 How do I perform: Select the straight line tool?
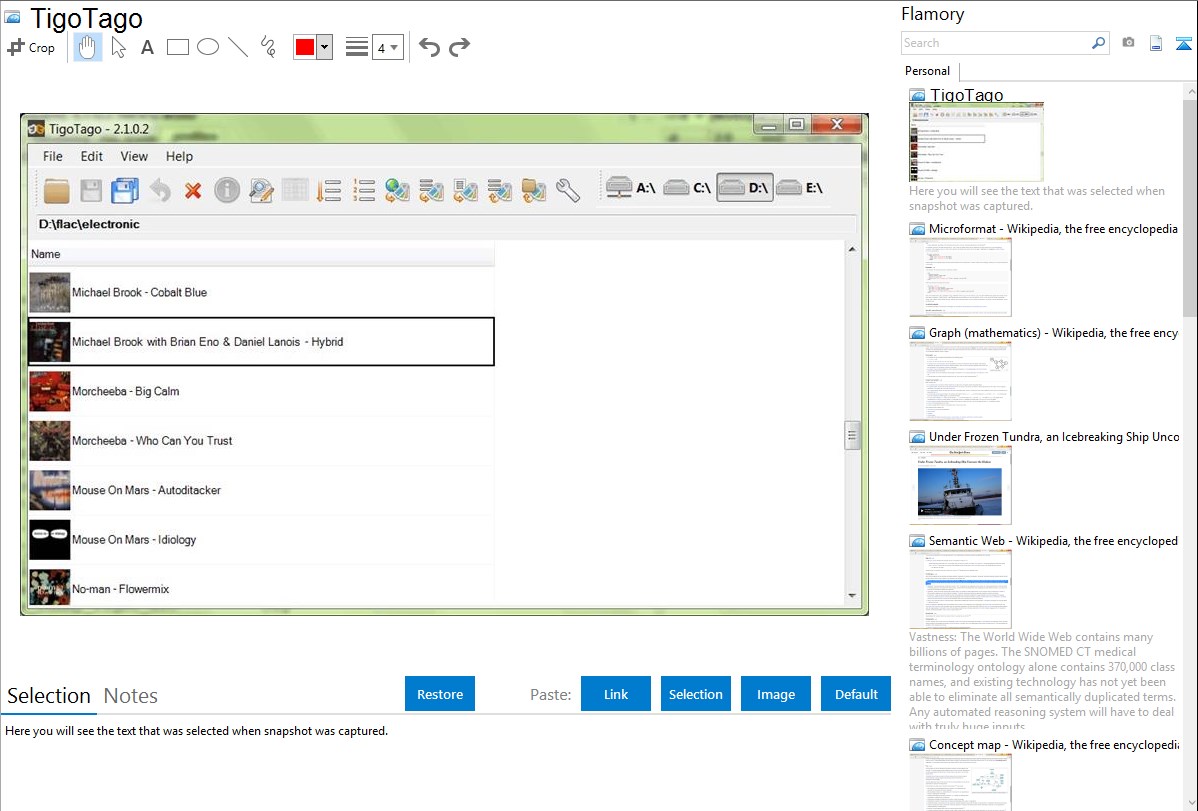click(x=238, y=47)
